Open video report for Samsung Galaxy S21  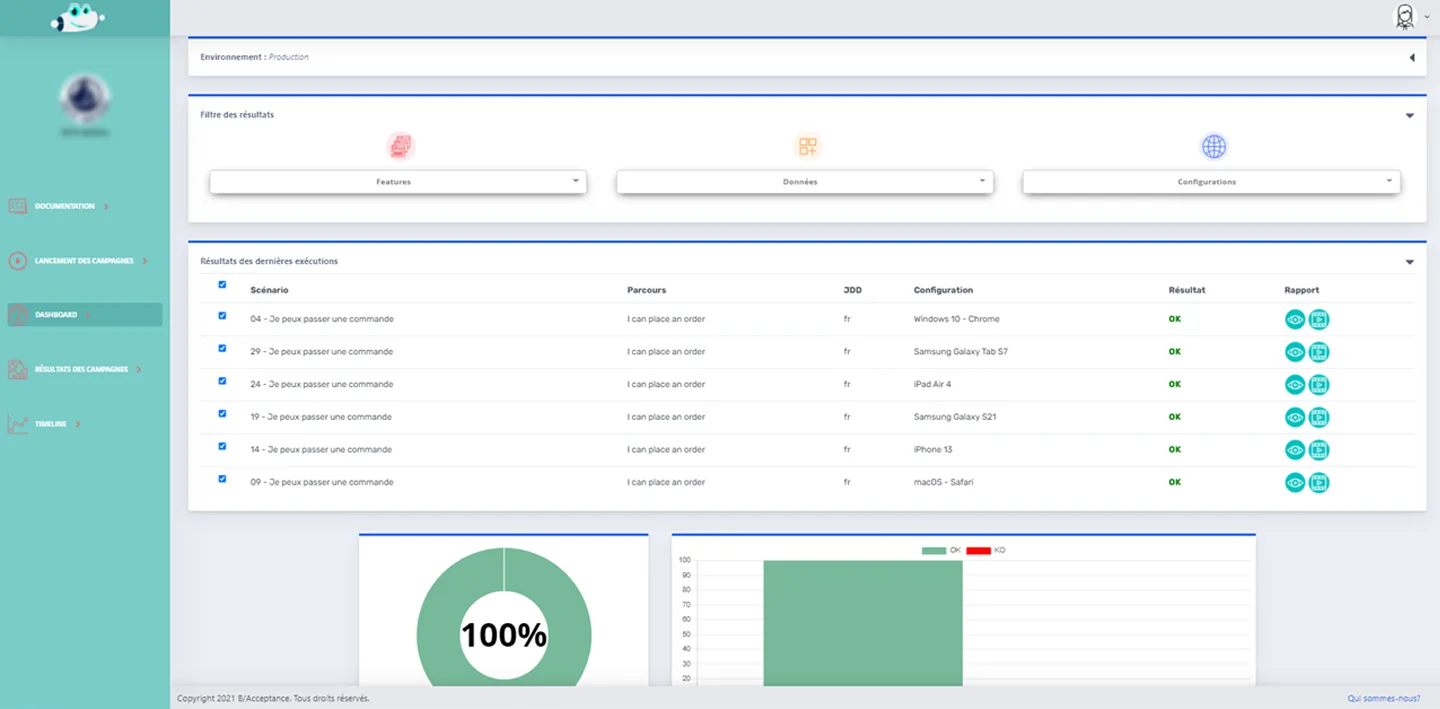click(1319, 417)
